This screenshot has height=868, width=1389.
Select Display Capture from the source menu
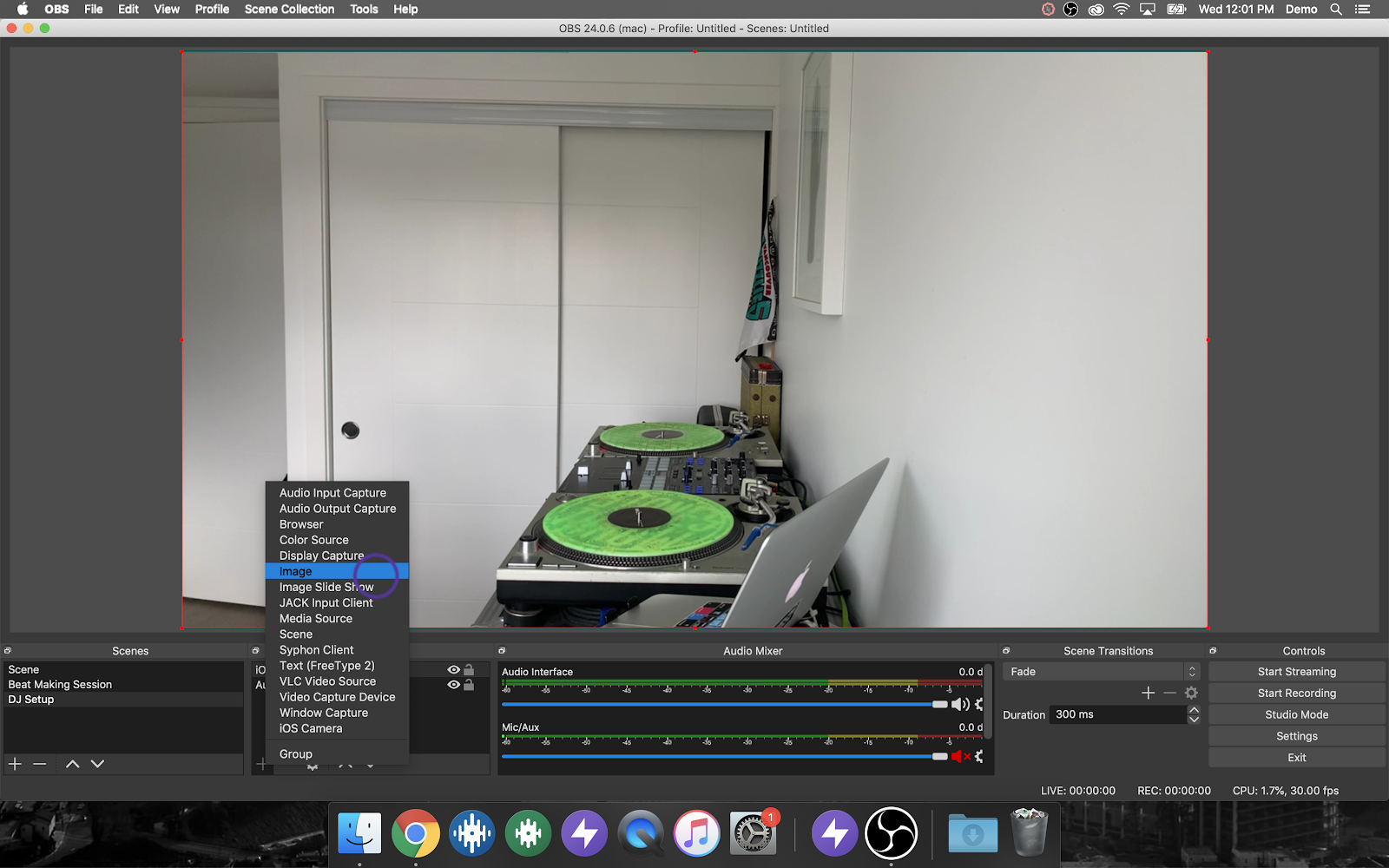pos(337,556)
